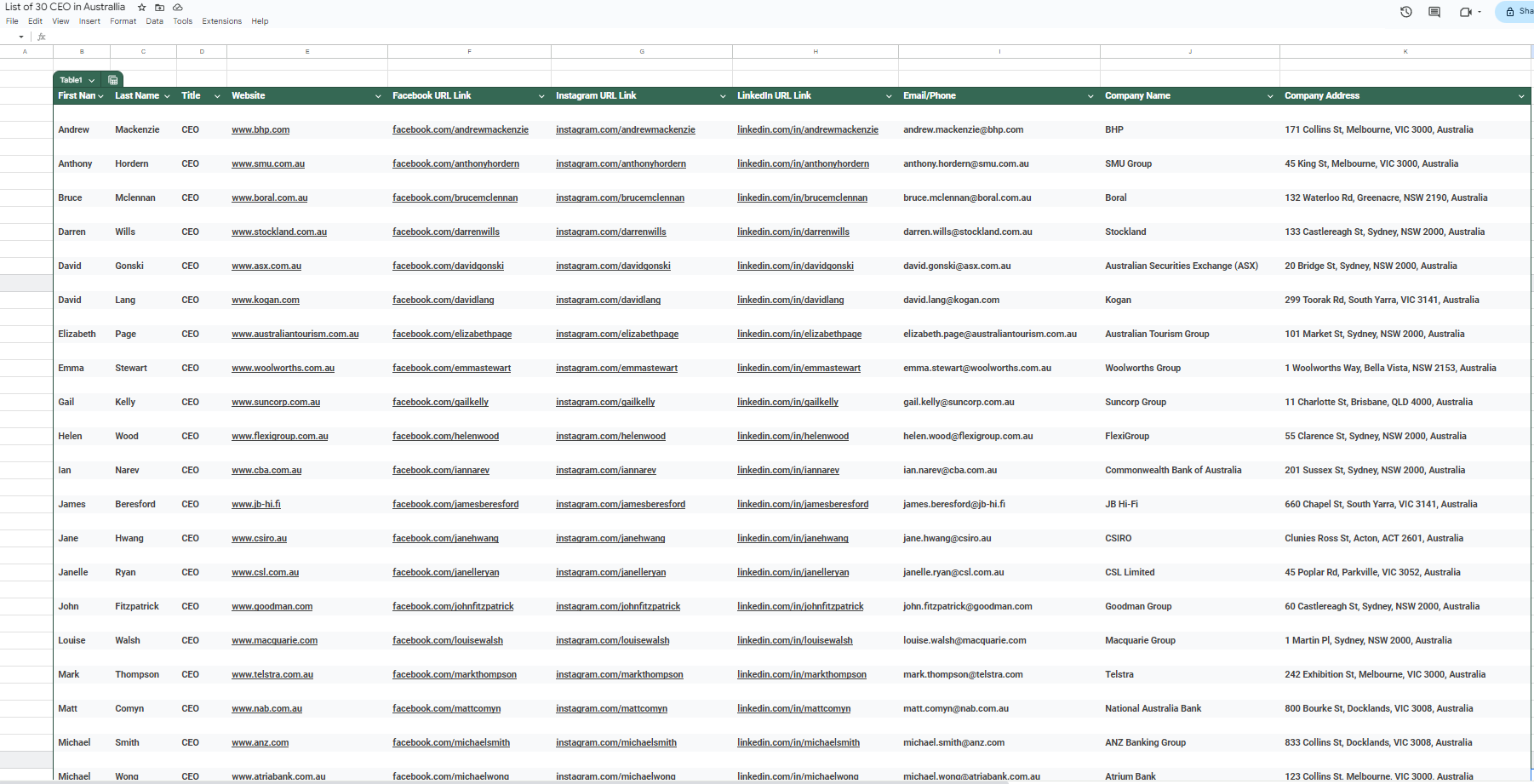Open the Insert menu
The width and height of the screenshot is (1534, 784).
[89, 21]
